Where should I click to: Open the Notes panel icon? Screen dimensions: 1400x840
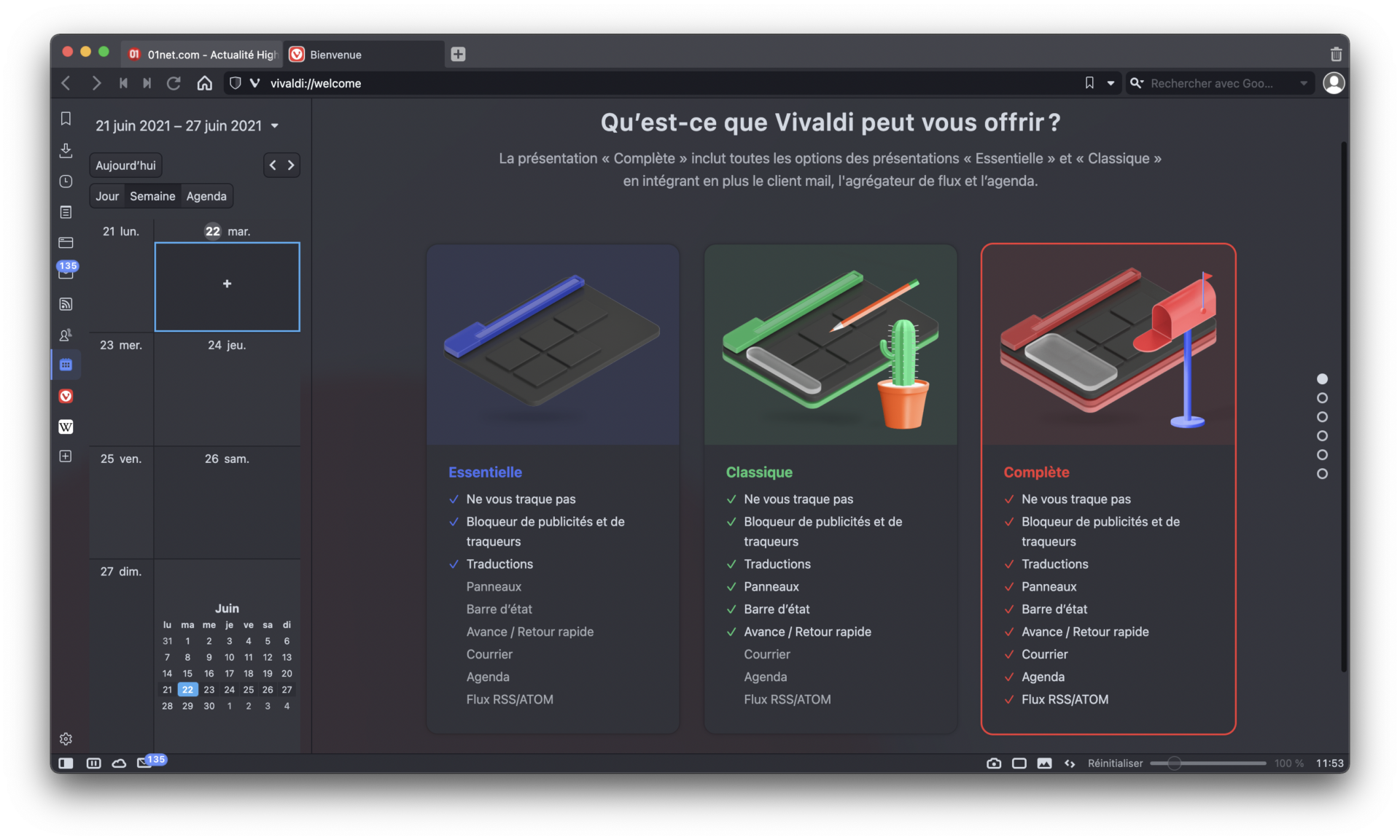[x=66, y=211]
